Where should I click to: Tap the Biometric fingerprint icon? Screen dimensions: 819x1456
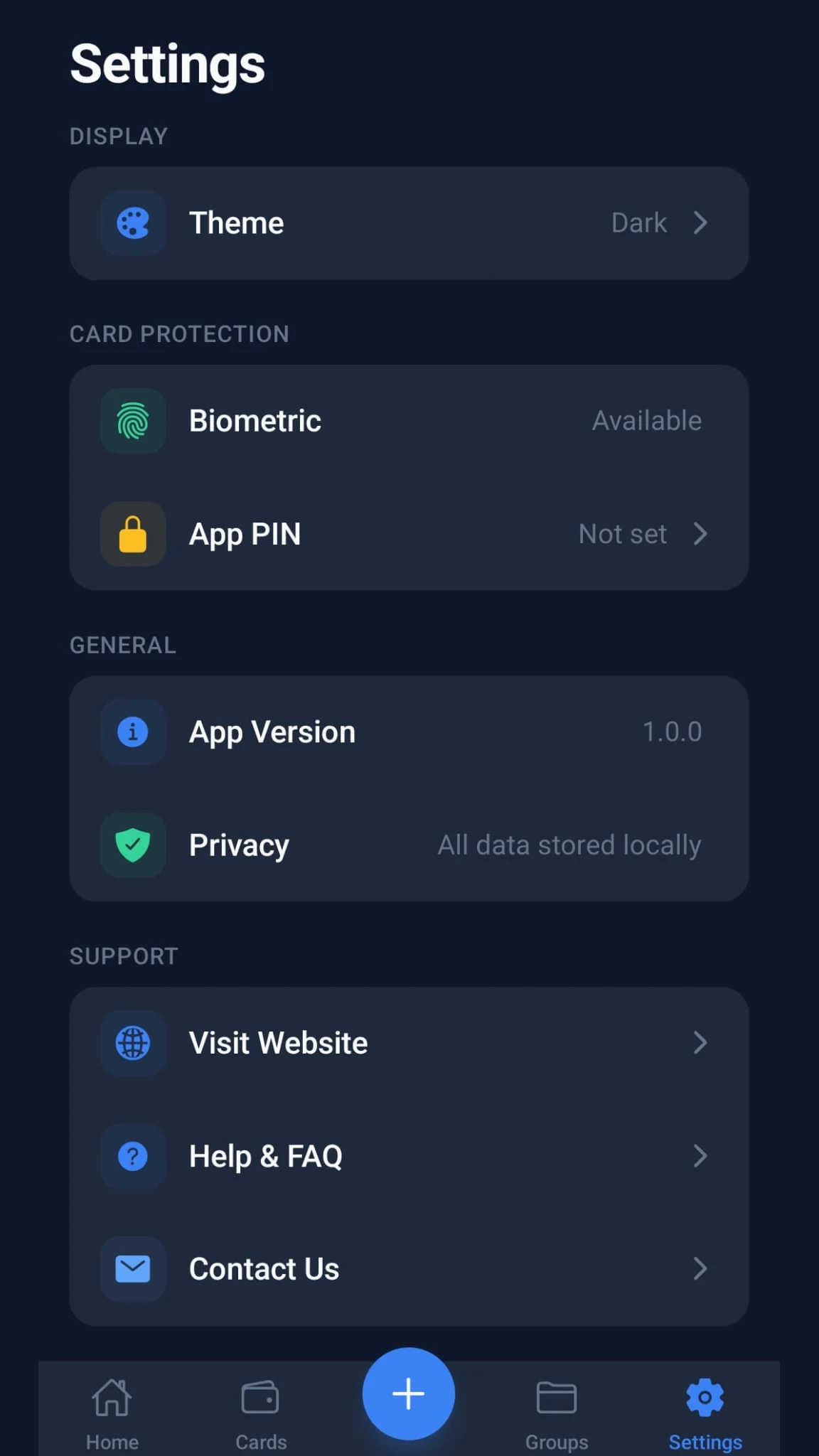pyautogui.click(x=133, y=421)
